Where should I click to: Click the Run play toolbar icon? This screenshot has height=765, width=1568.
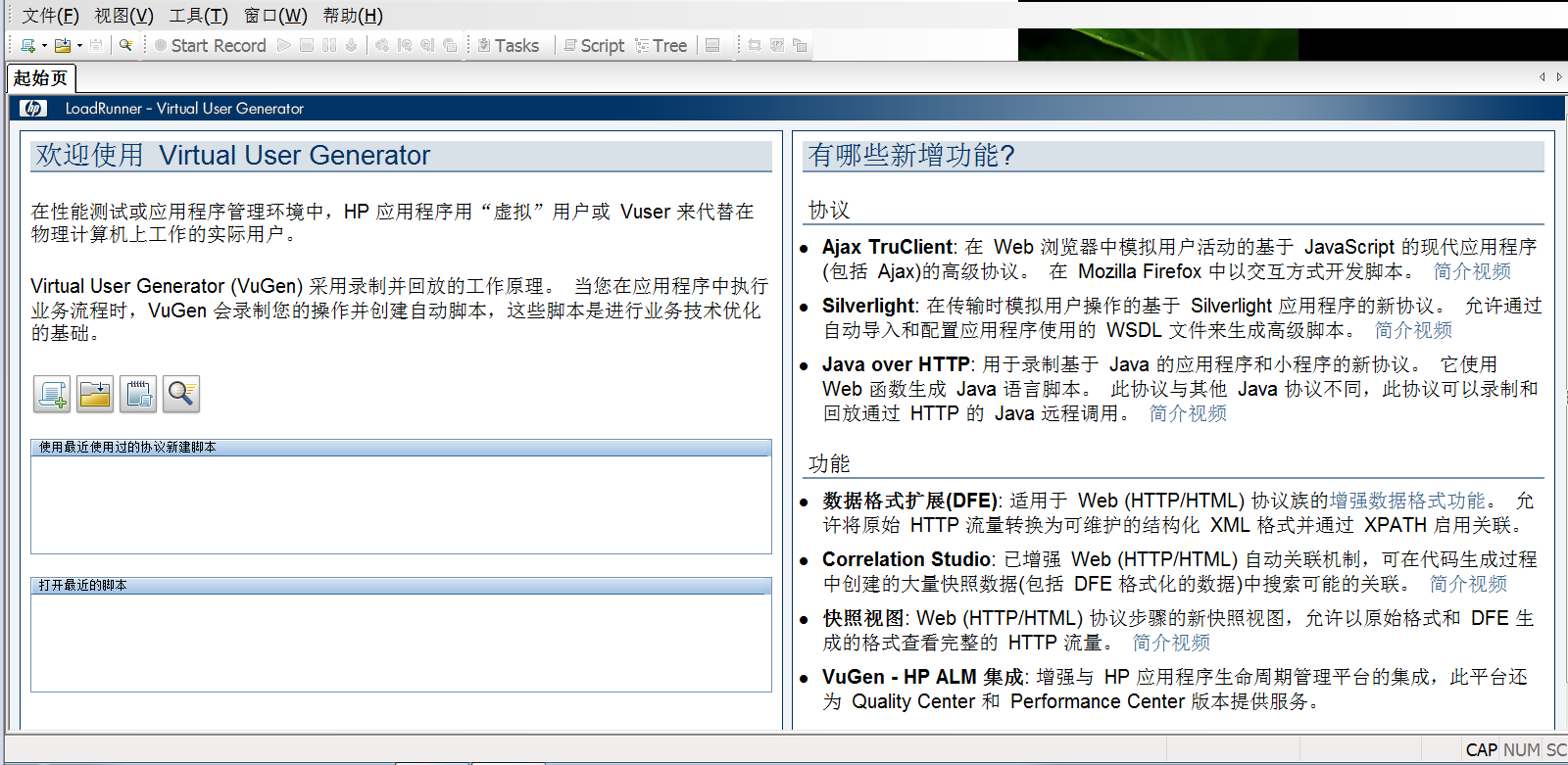pos(284,45)
